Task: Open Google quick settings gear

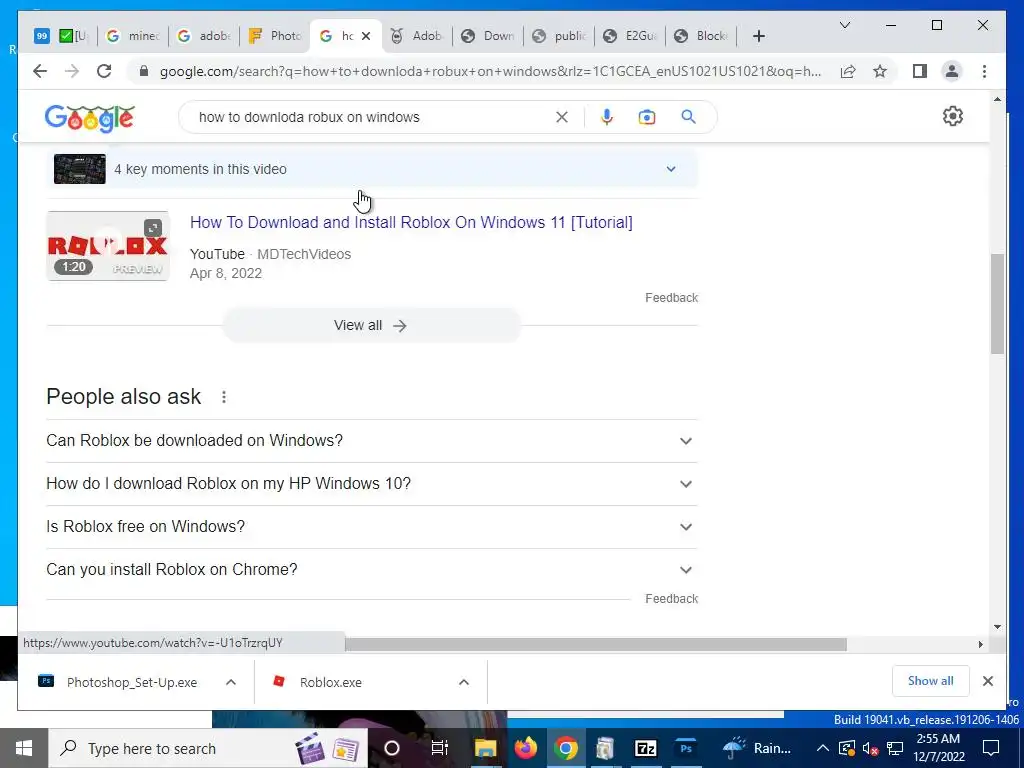Action: (953, 116)
